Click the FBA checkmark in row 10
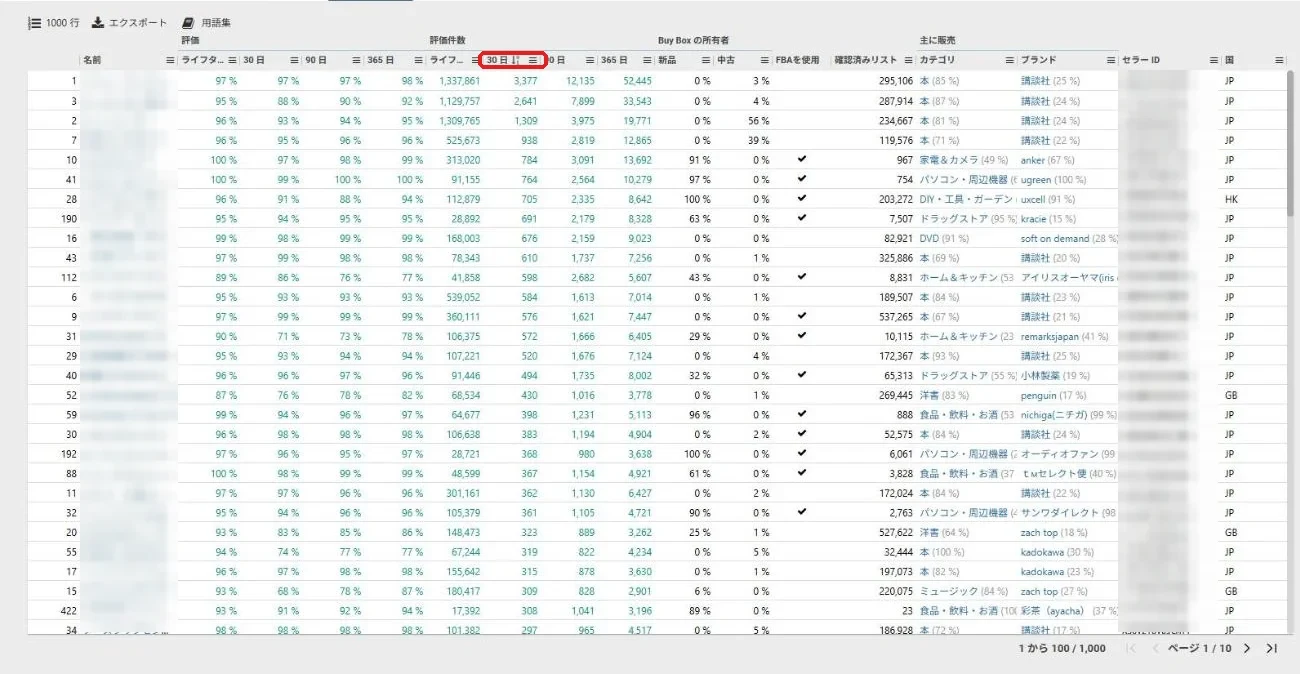1300x674 pixels. [x=801, y=159]
